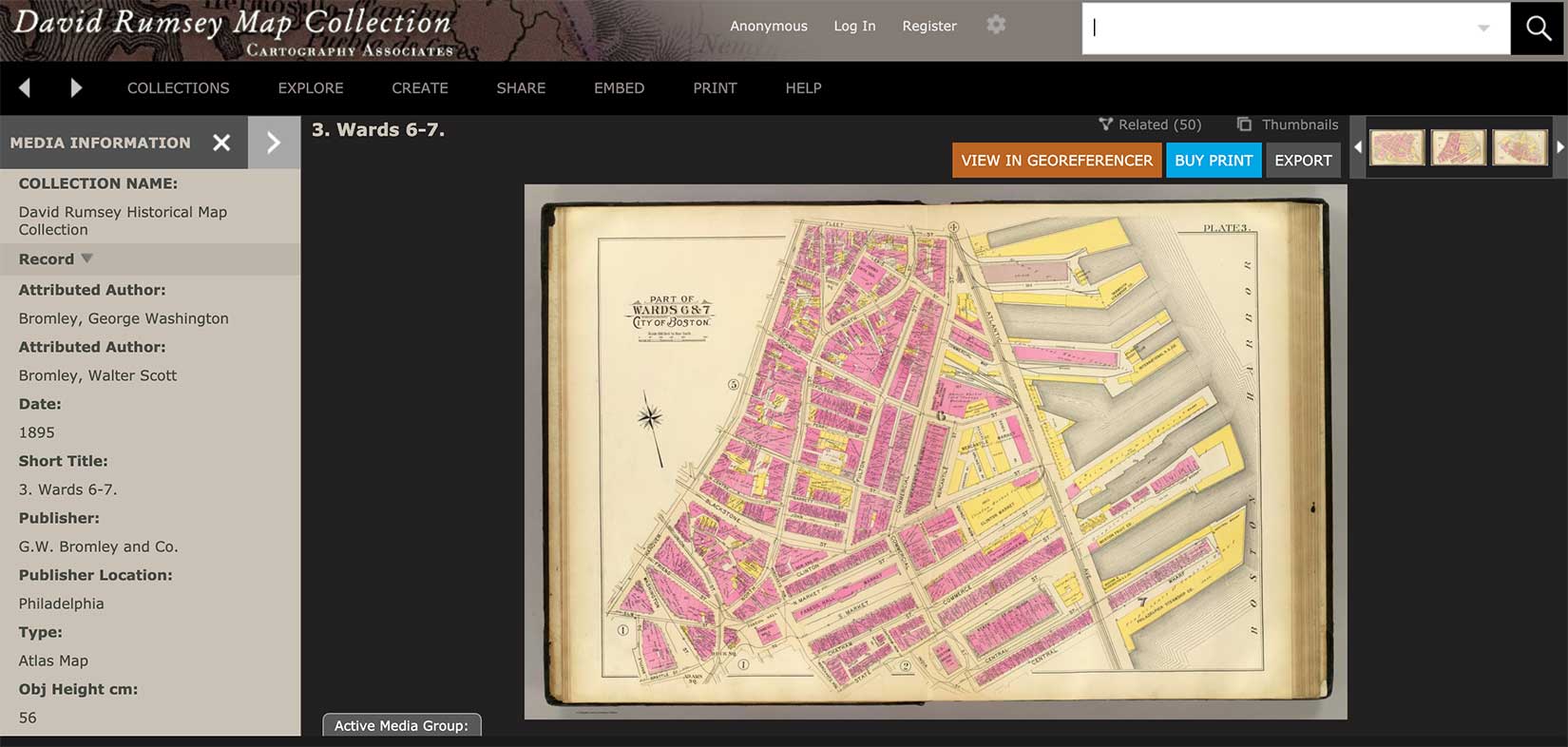Click the Buy Print button
The height and width of the screenshot is (747, 1568).
click(x=1214, y=161)
